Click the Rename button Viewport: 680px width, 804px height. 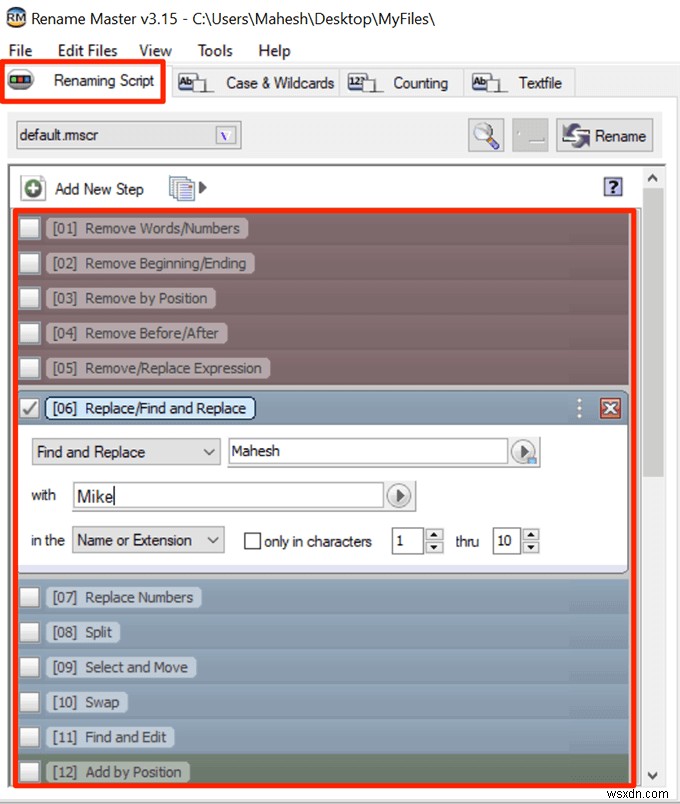click(605, 135)
